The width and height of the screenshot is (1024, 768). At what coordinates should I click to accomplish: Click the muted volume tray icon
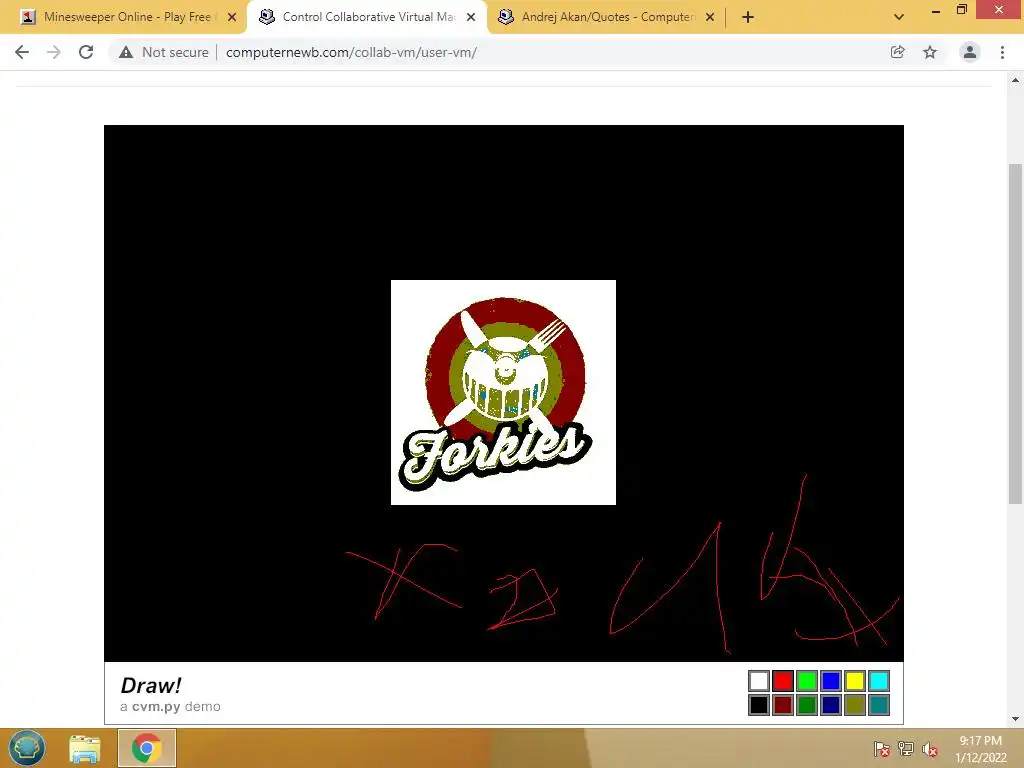[x=930, y=749]
